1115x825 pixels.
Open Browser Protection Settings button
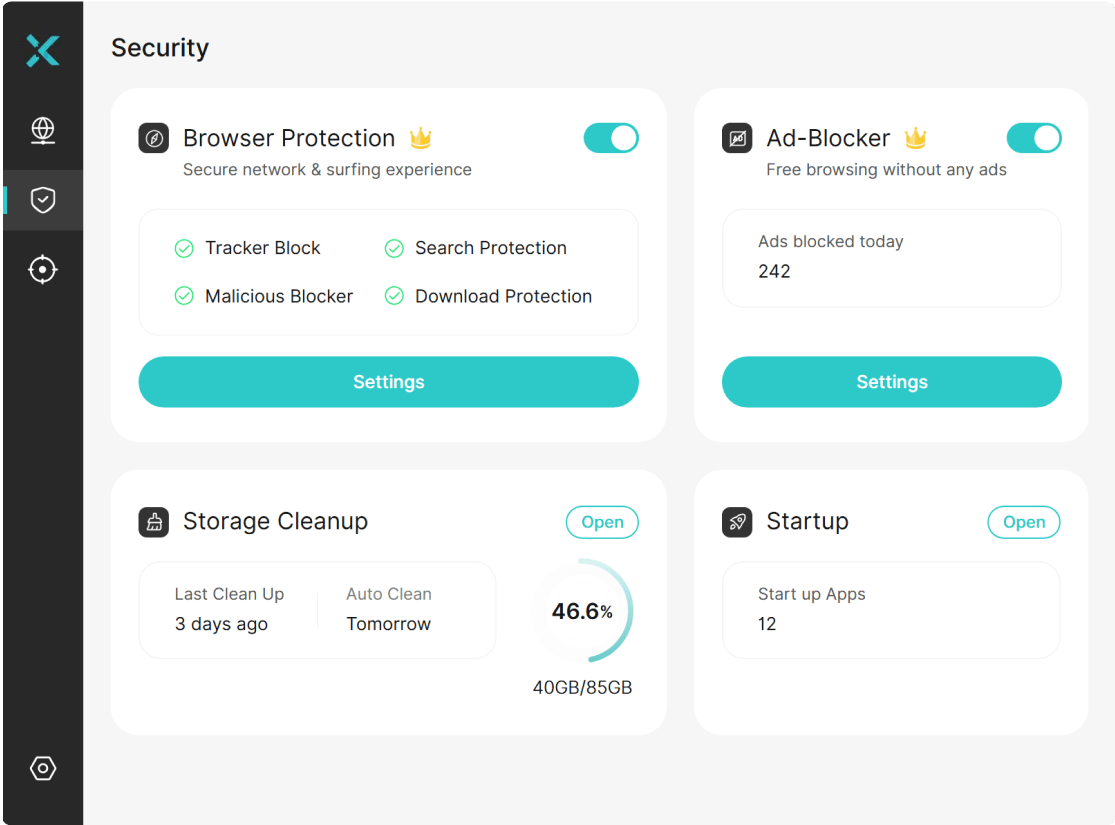[388, 382]
